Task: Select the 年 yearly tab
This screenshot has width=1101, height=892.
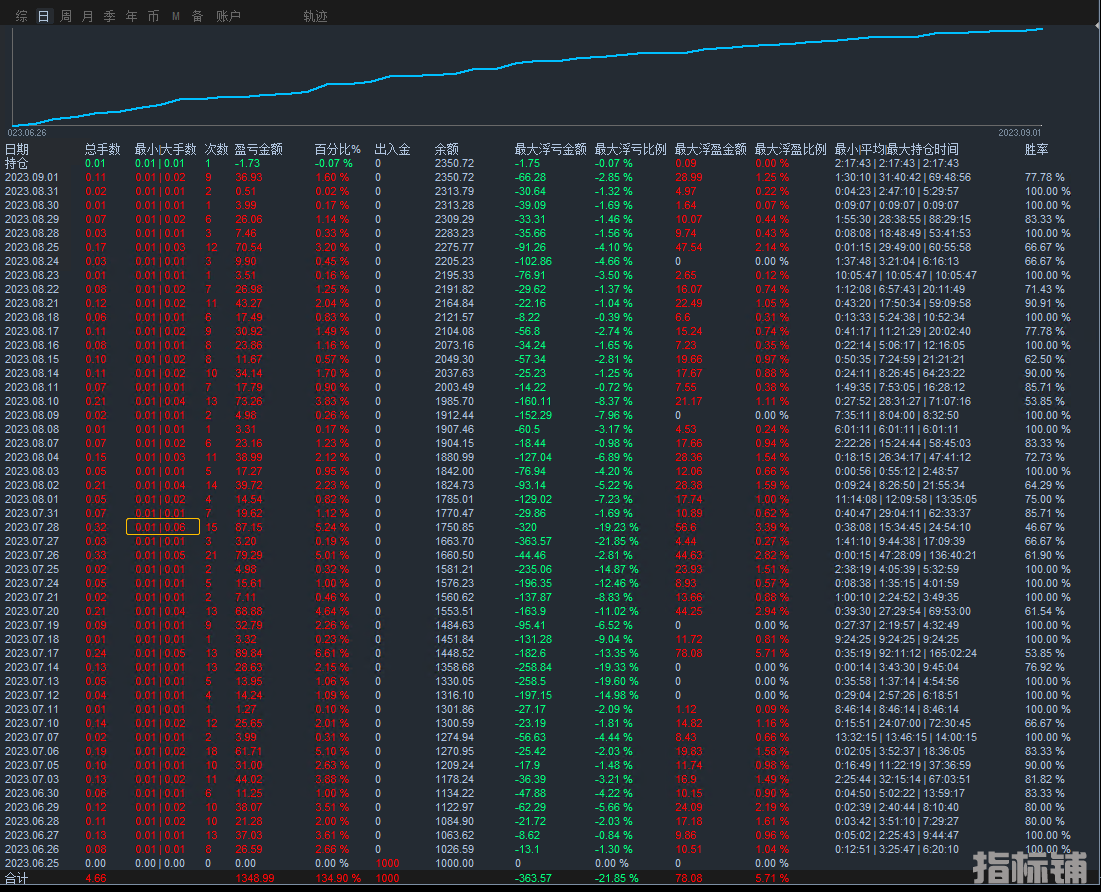Action: click(x=132, y=16)
